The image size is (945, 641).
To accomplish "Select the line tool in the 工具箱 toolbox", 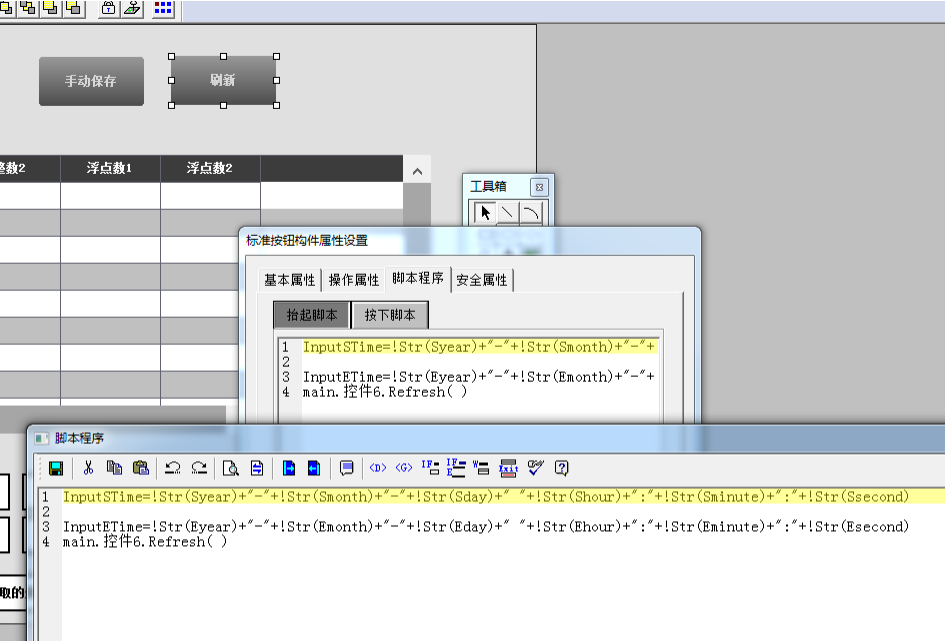I will (x=507, y=213).
